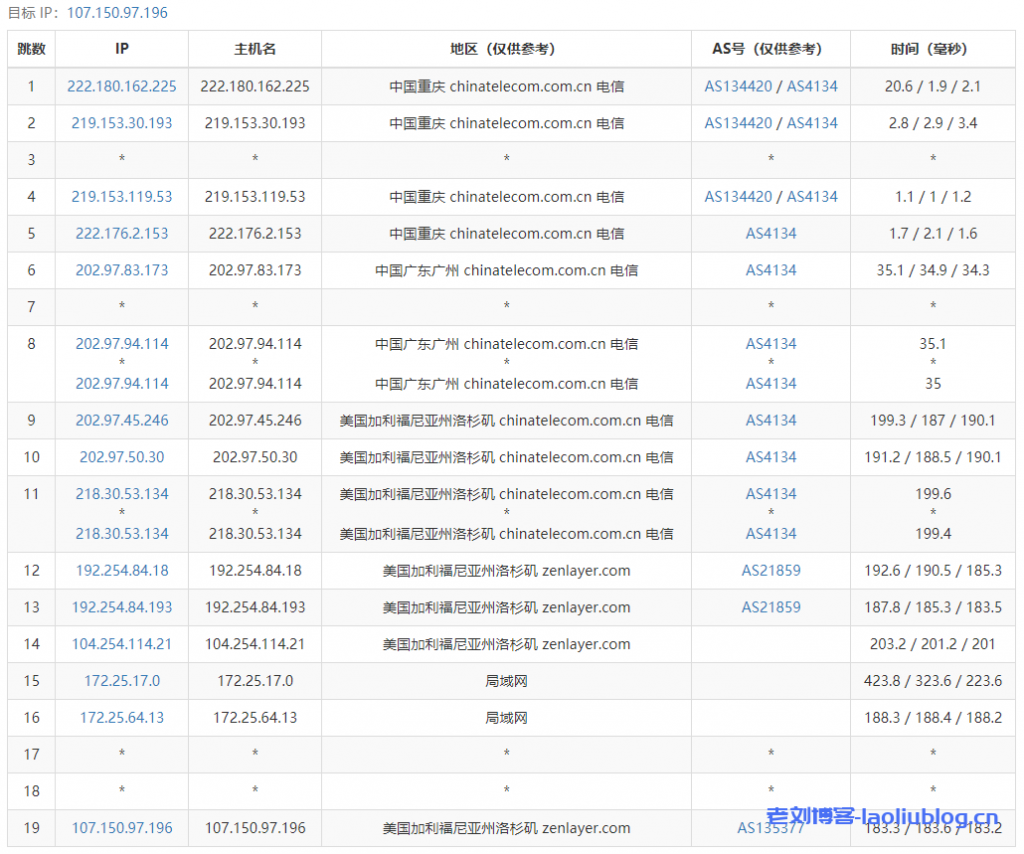Viewport: 1024px width, 854px height.
Task: Click the 222.176.2.153 link in IP column
Action: 122,234
